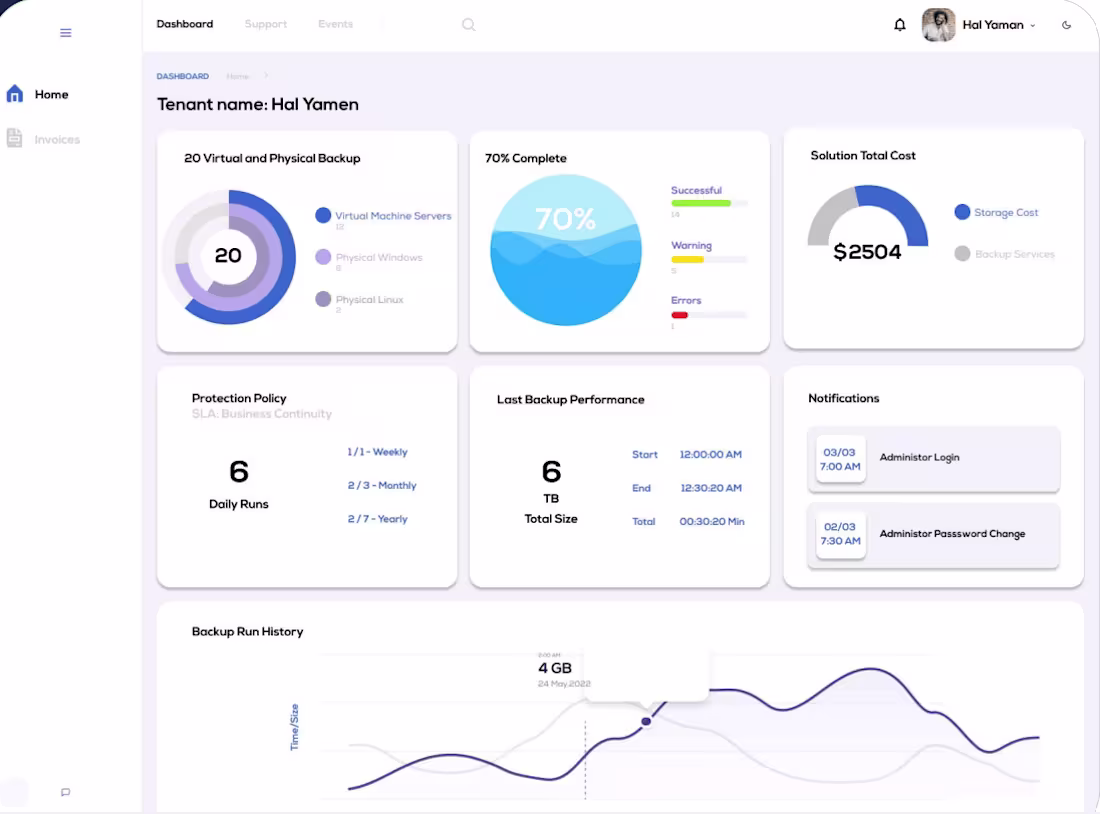Click the Tenant name: Hal Yamen heading
The width and height of the screenshot is (1100, 814).
coord(257,105)
